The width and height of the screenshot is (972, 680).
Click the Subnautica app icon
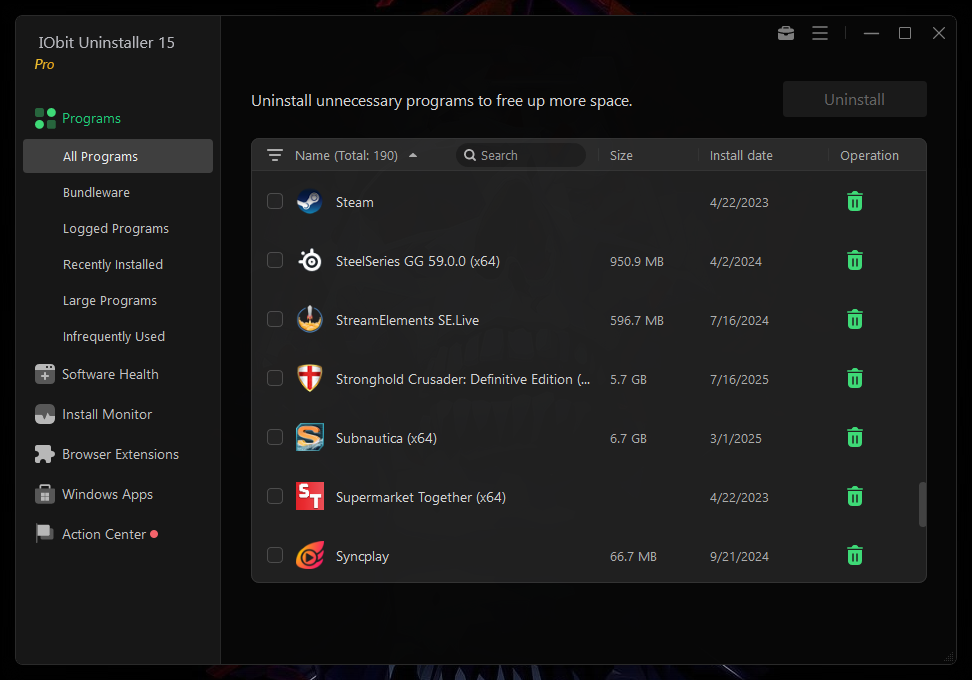309,437
